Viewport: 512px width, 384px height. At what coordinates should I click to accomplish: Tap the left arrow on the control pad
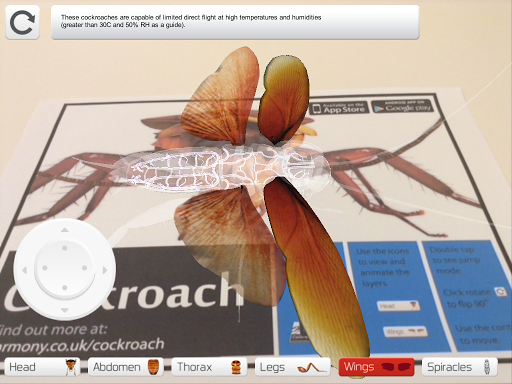(x=25, y=270)
